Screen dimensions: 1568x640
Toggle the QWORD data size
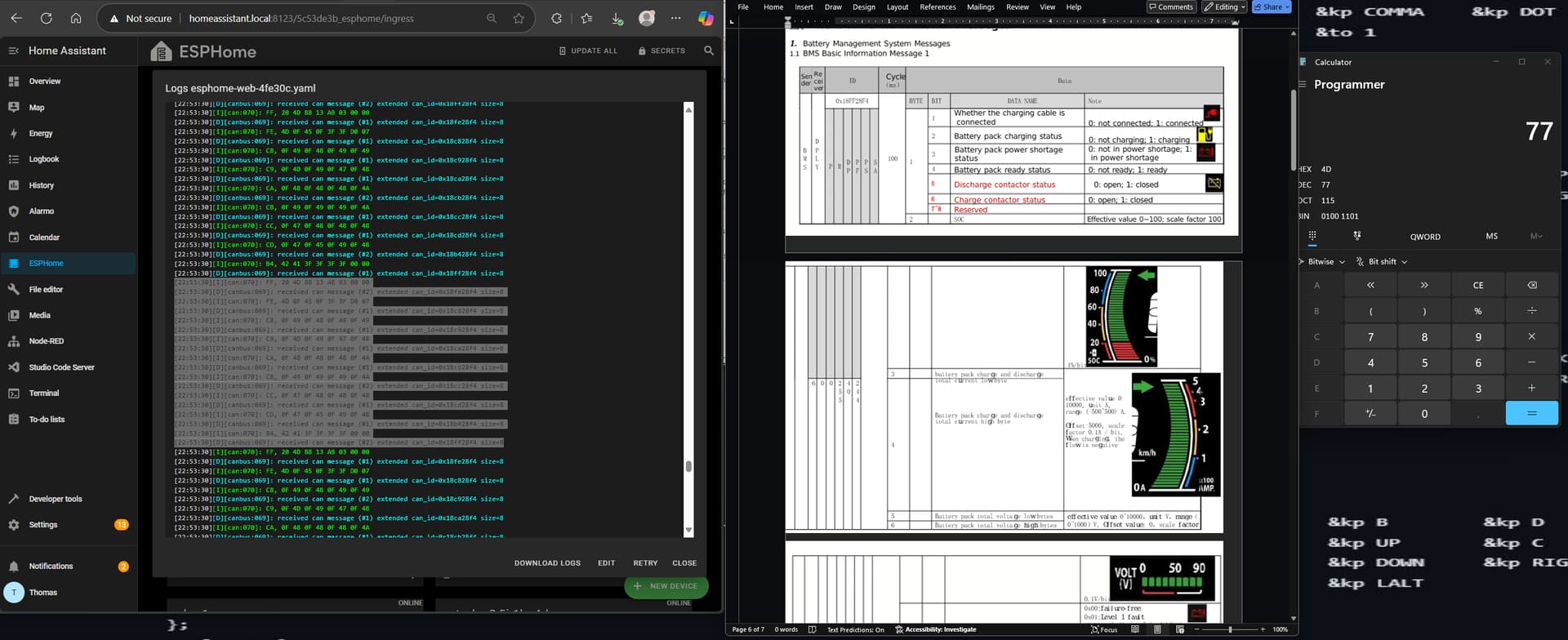coord(1425,237)
